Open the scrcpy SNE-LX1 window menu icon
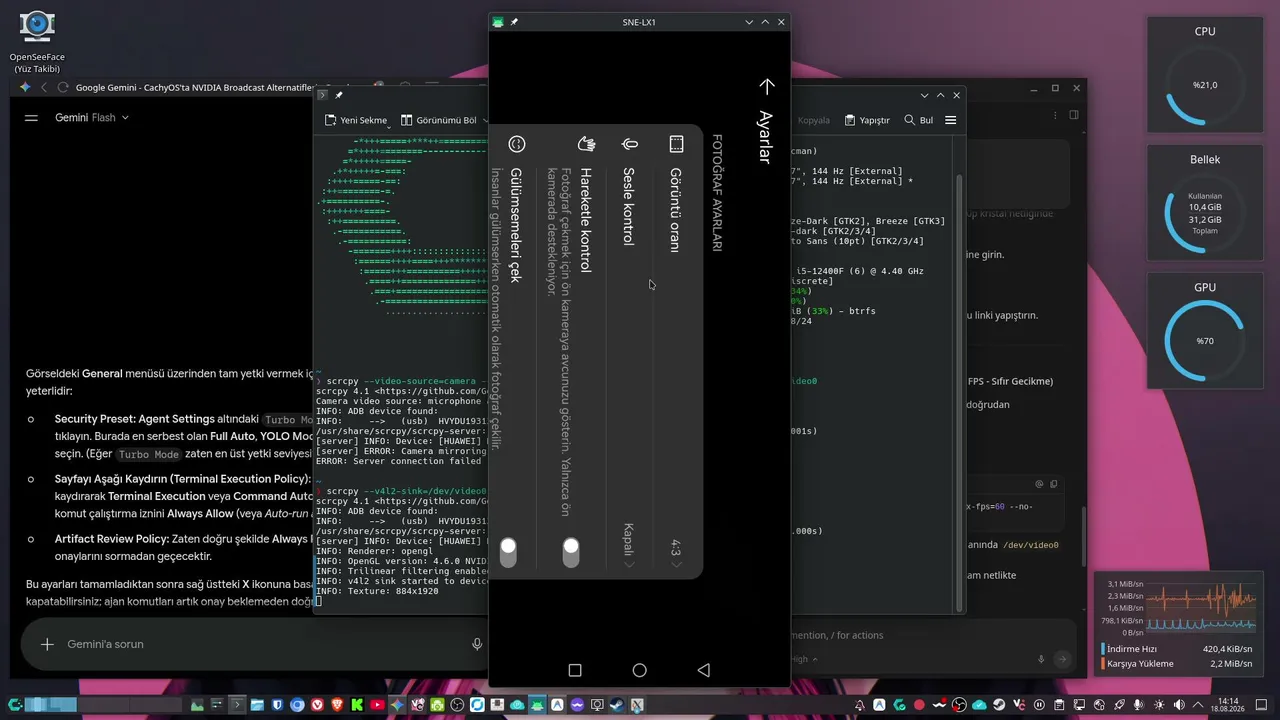The image size is (1280, 720). pyautogui.click(x=498, y=22)
